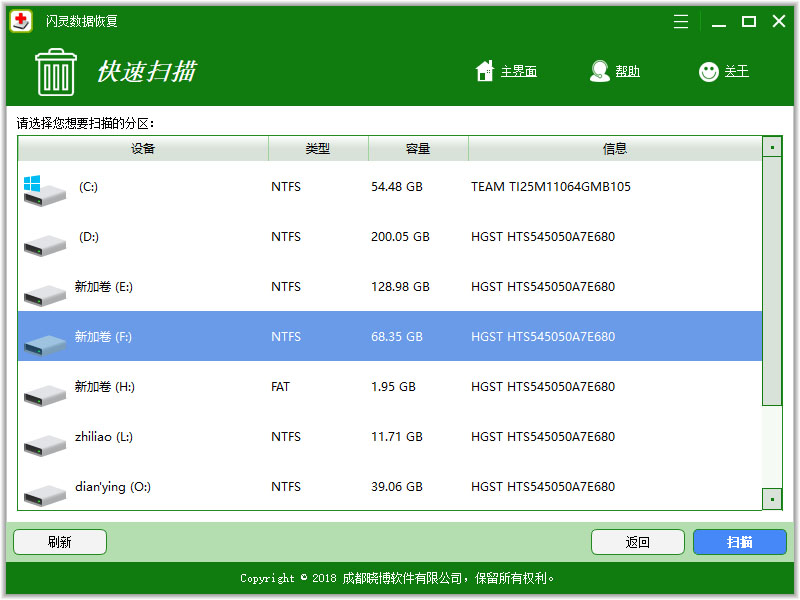Click the 68.35 GB capacity cell
800x600 pixels.
(397, 337)
